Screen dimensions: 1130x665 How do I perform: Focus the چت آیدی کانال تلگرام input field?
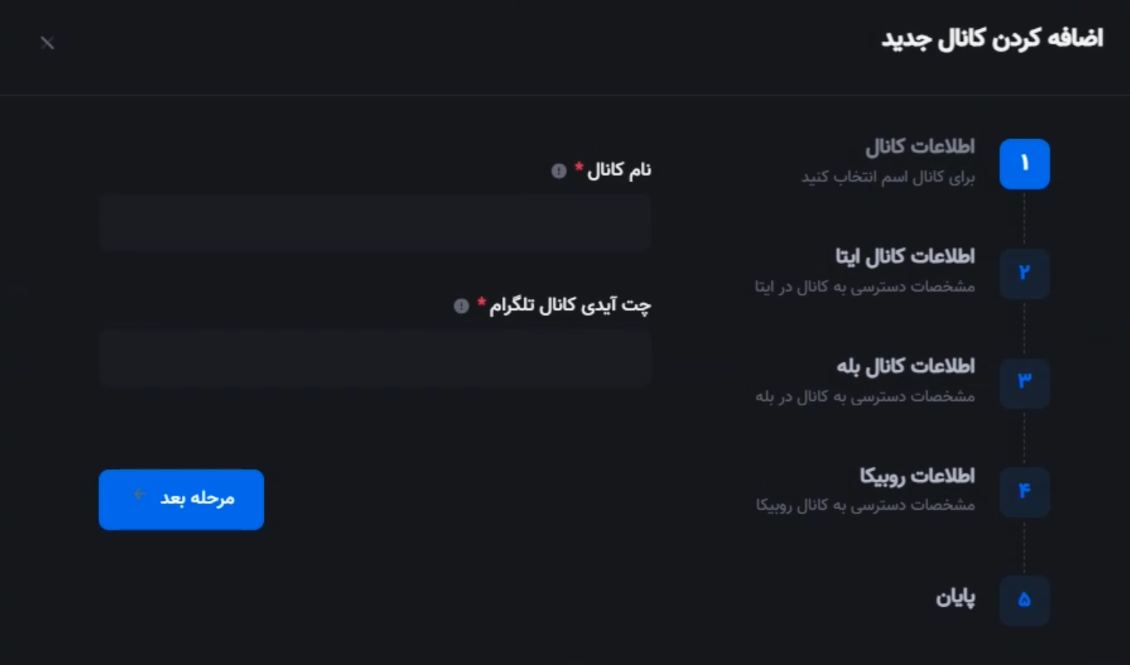pyautogui.click(x=375, y=358)
